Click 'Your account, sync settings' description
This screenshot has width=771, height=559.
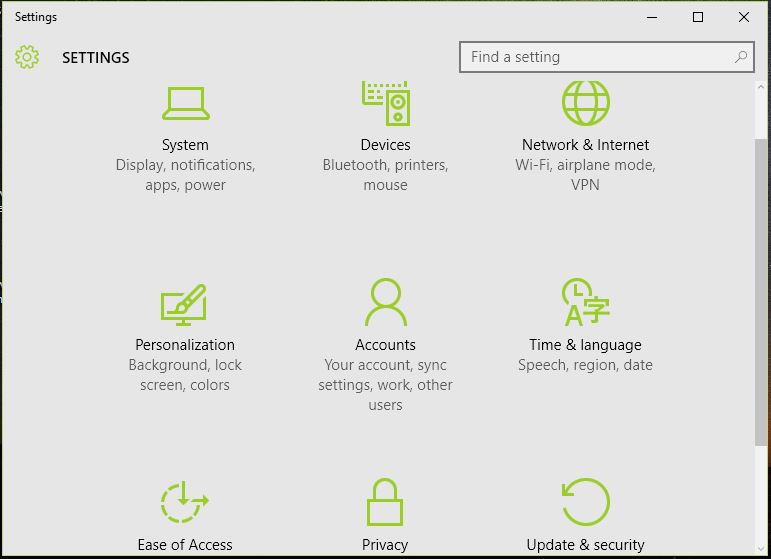(x=386, y=385)
